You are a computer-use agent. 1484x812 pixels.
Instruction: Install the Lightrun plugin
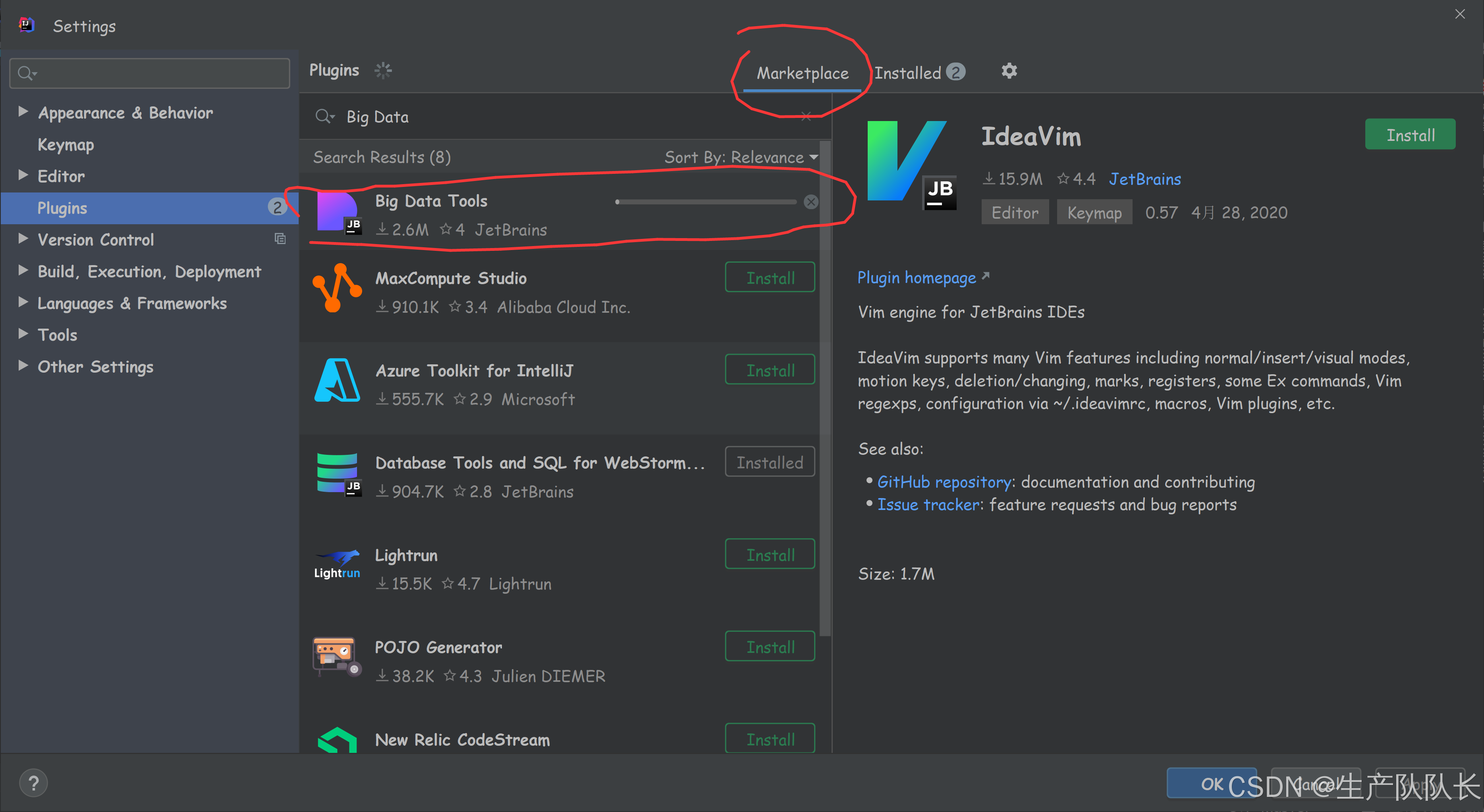click(x=770, y=554)
